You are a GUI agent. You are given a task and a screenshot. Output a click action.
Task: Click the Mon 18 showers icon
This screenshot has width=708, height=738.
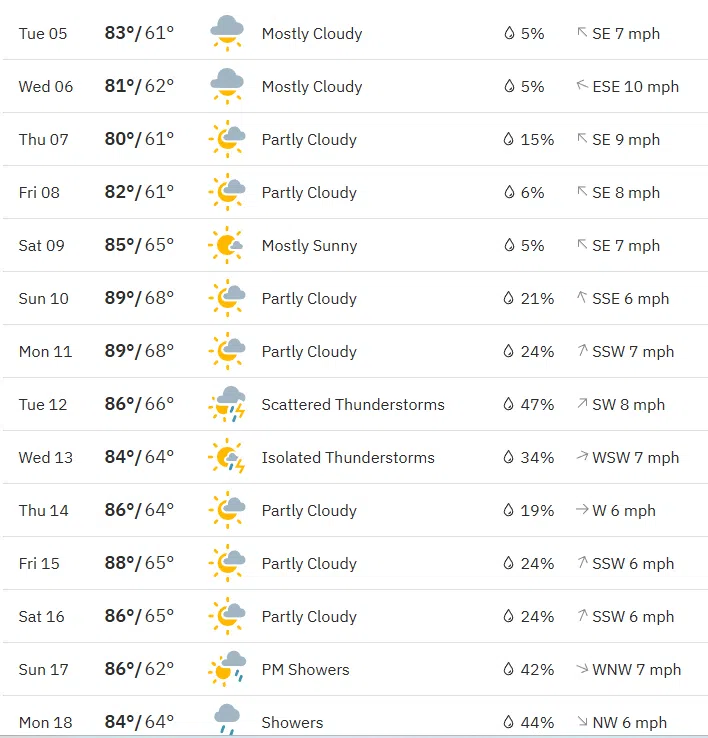click(228, 720)
